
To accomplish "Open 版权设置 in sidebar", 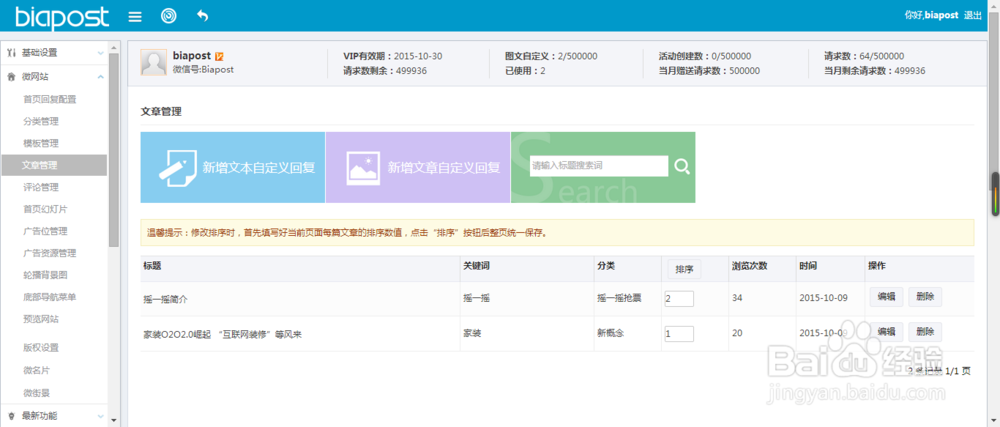I will click(x=41, y=348).
